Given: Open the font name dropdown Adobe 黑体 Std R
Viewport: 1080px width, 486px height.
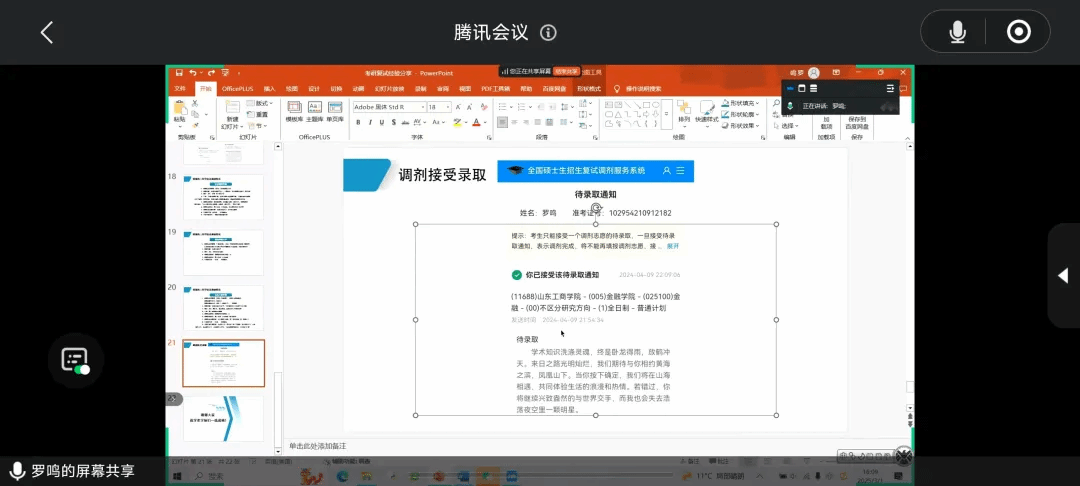Looking at the screenshot, I should tap(422, 107).
